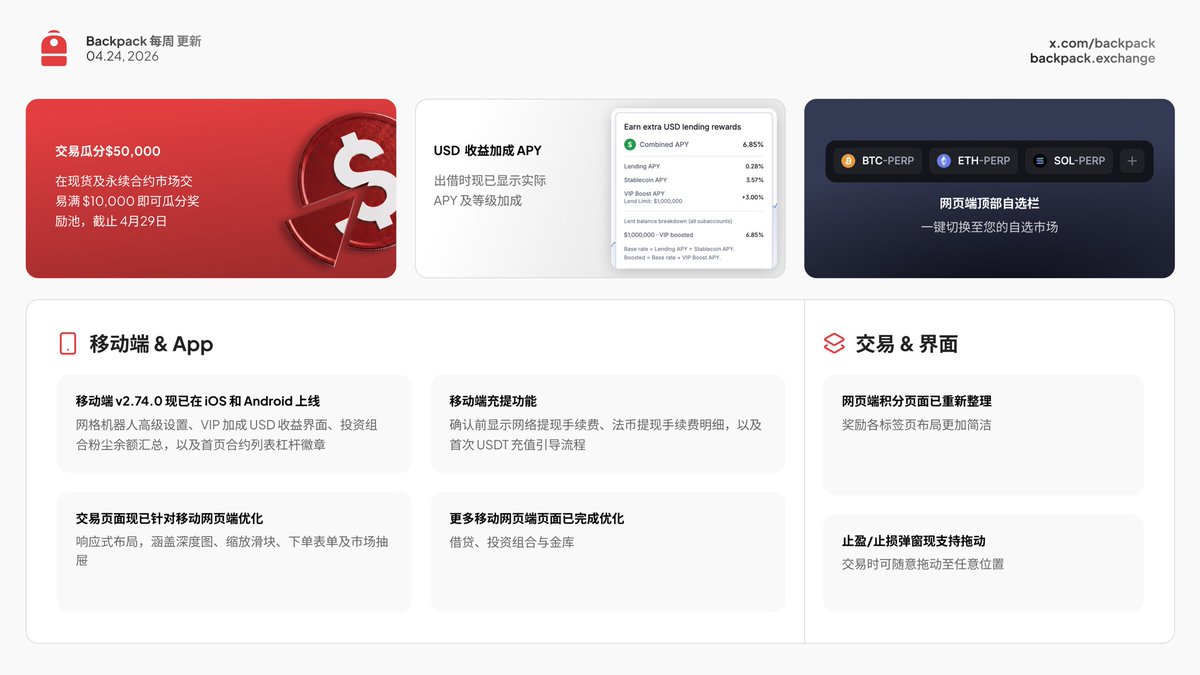Screen dimensions: 1200x675
Task: Open the backpack.exchange link
Action: tap(1092, 58)
